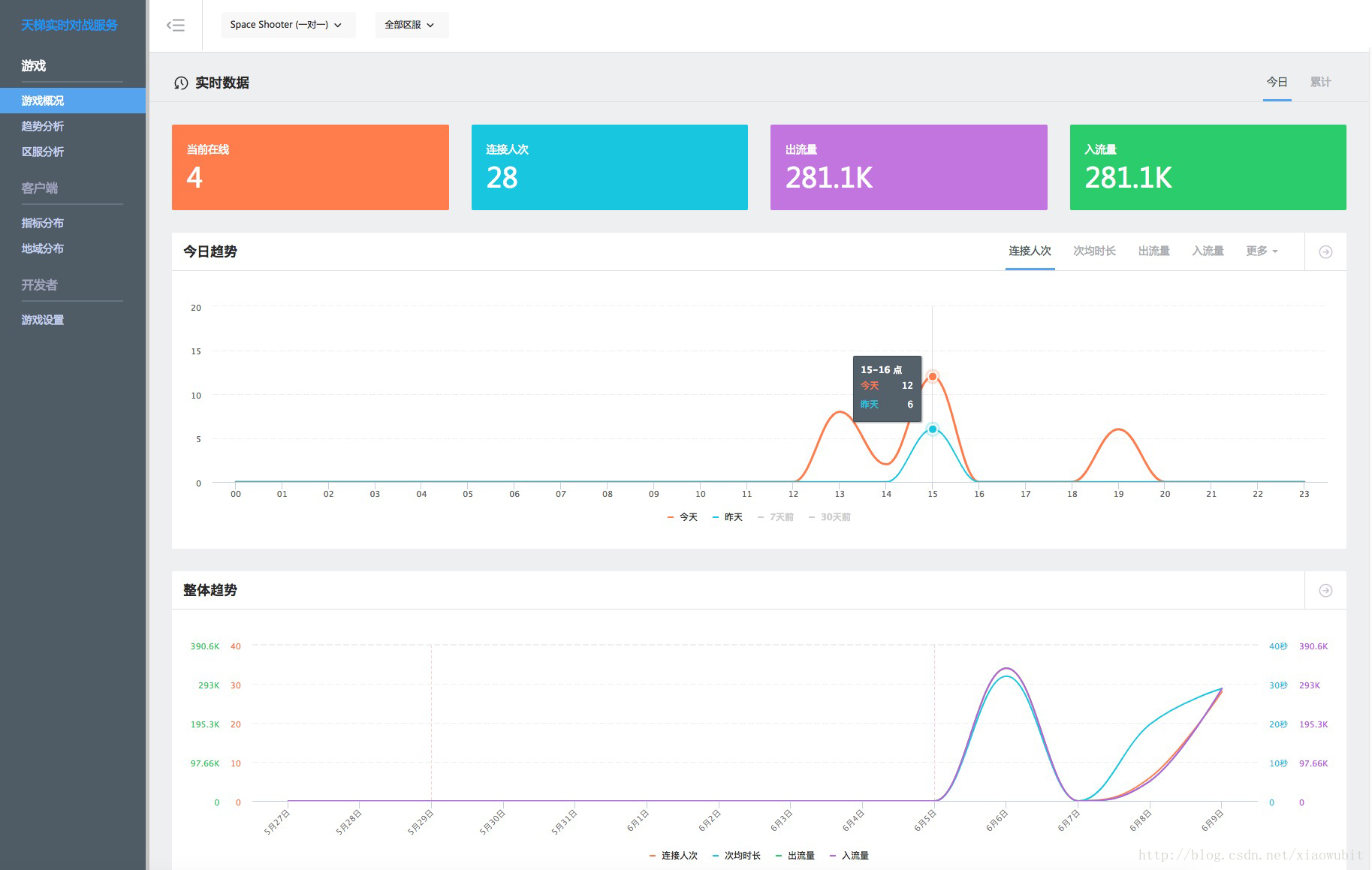Open 游戏概况 in the sidebar
Screen dimensions: 1372x870
[x=73, y=101]
